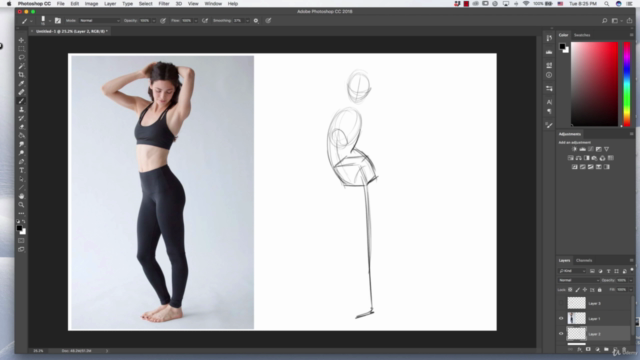Select the Pen tool
This screenshot has width=640, height=360.
tap(21, 162)
